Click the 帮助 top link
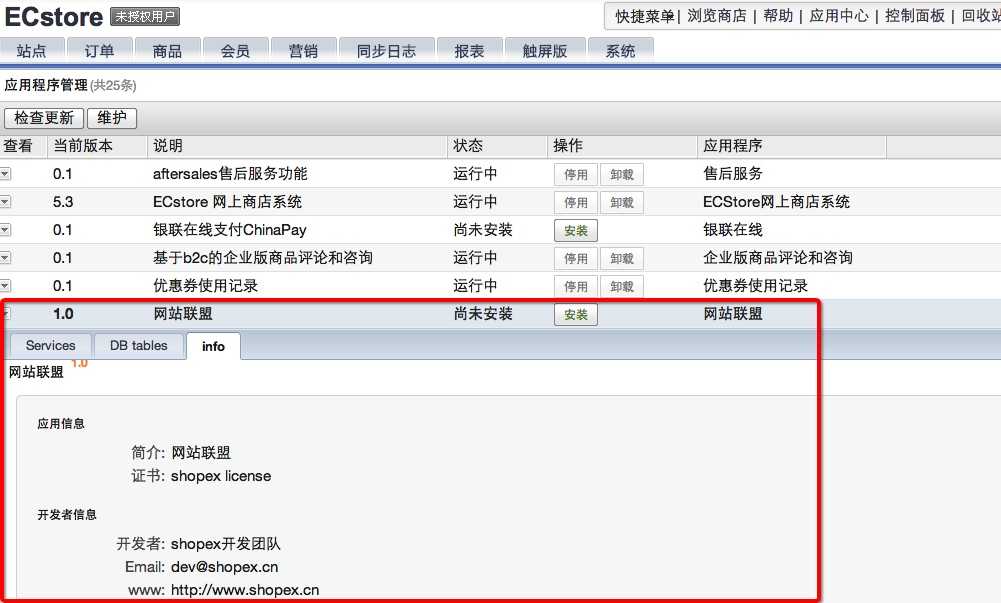1001x603 pixels. (778, 16)
